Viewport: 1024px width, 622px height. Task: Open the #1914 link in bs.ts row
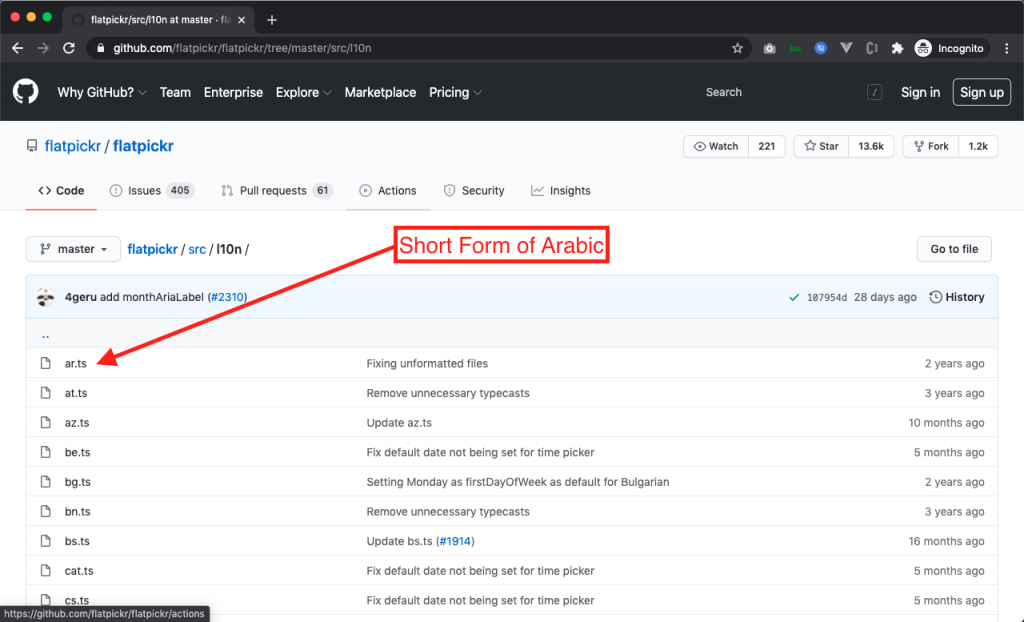pyautogui.click(x=455, y=541)
